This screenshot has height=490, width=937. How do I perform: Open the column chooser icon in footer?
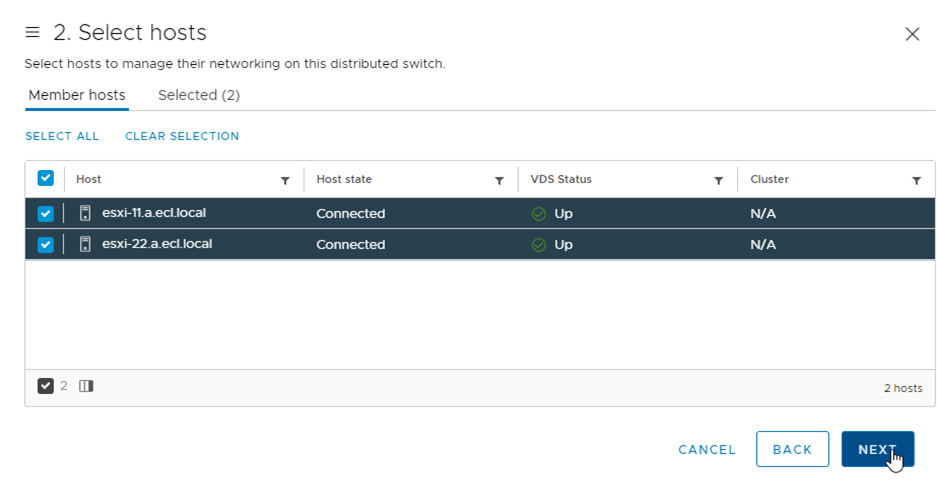[86, 386]
